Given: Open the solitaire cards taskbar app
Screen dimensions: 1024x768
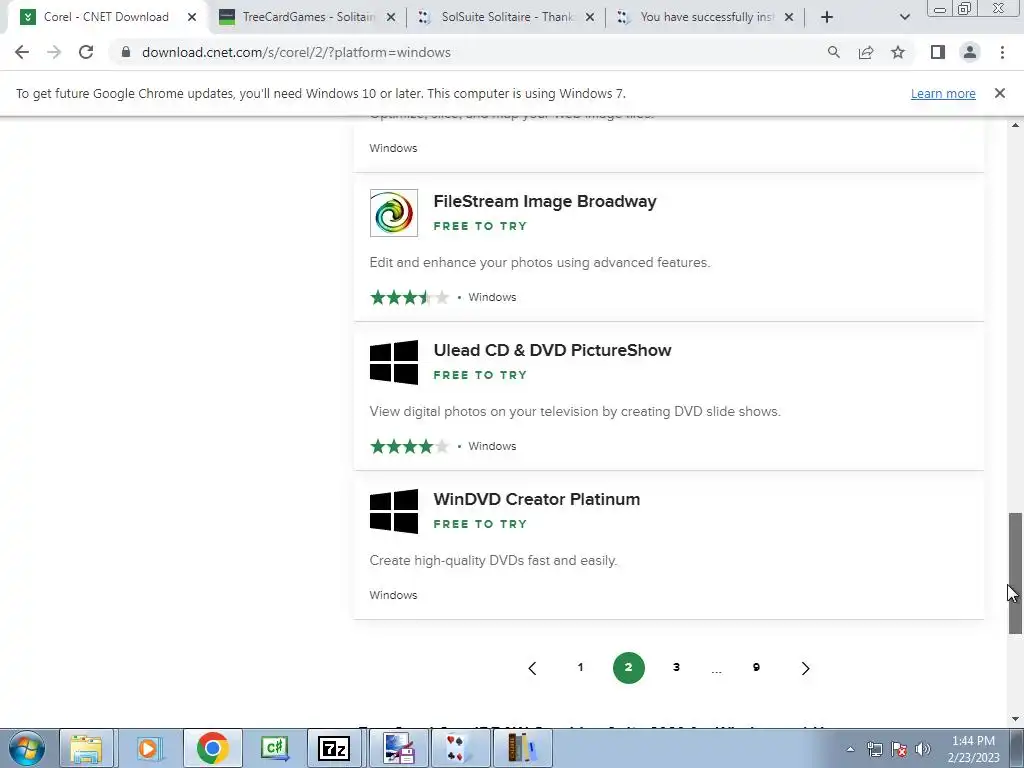Looking at the screenshot, I should coord(460,748).
